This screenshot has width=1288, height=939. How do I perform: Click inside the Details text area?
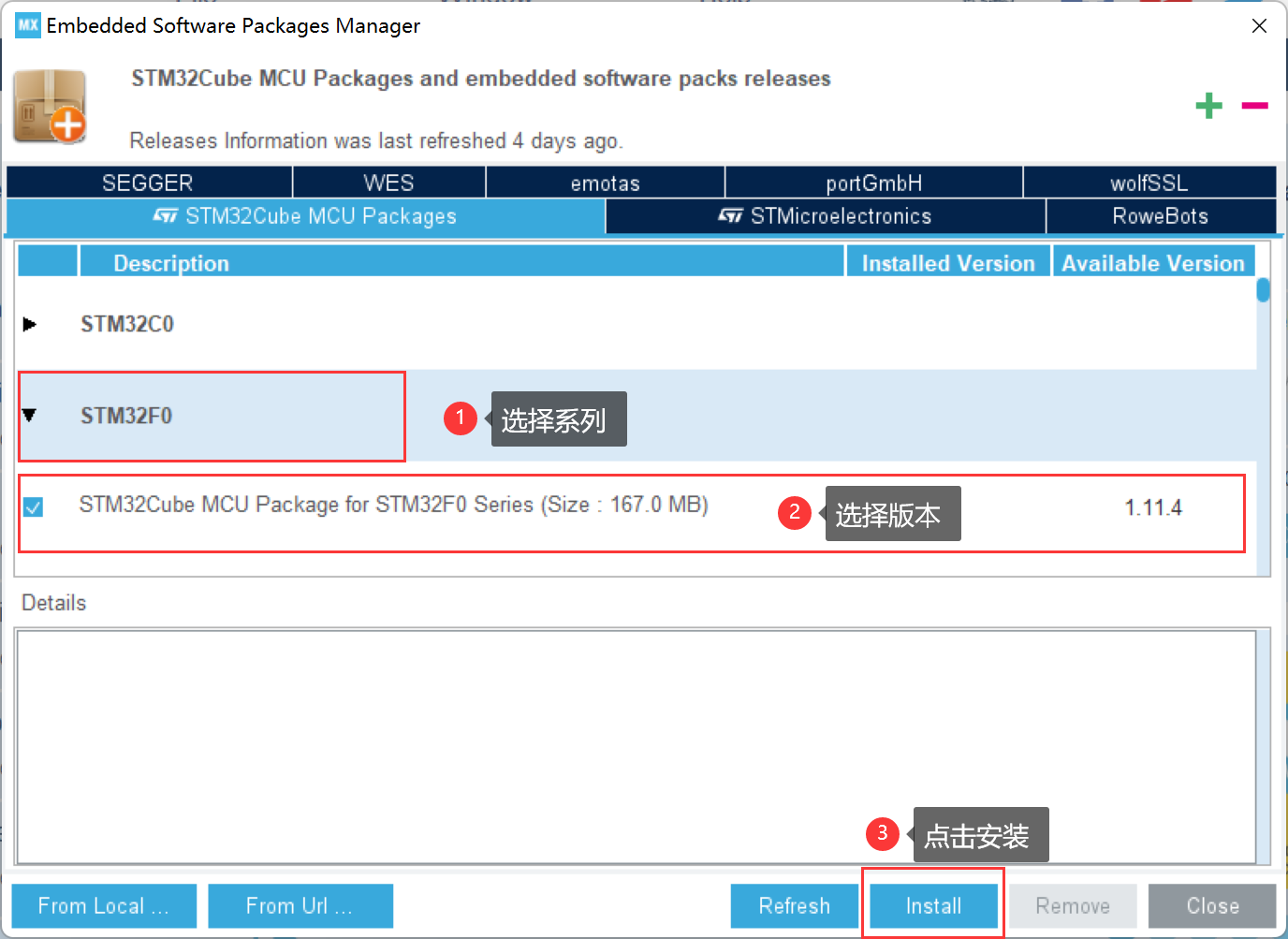click(637, 746)
